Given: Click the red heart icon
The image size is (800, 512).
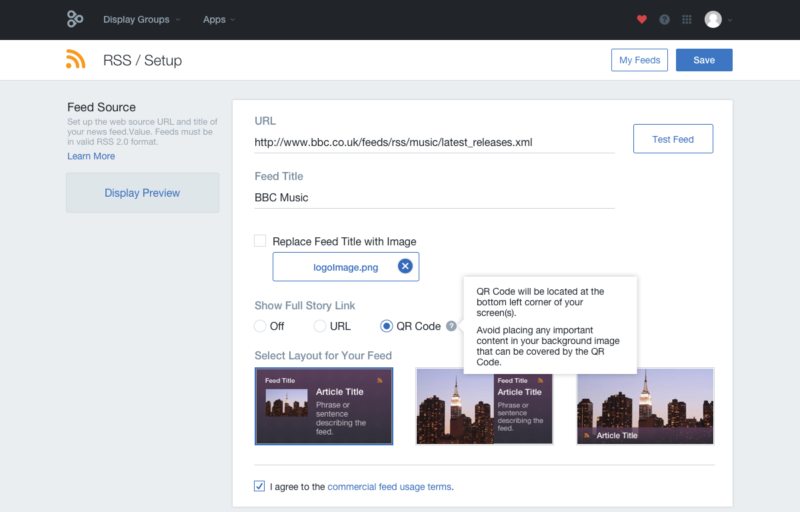Looking at the screenshot, I should pos(642,19).
